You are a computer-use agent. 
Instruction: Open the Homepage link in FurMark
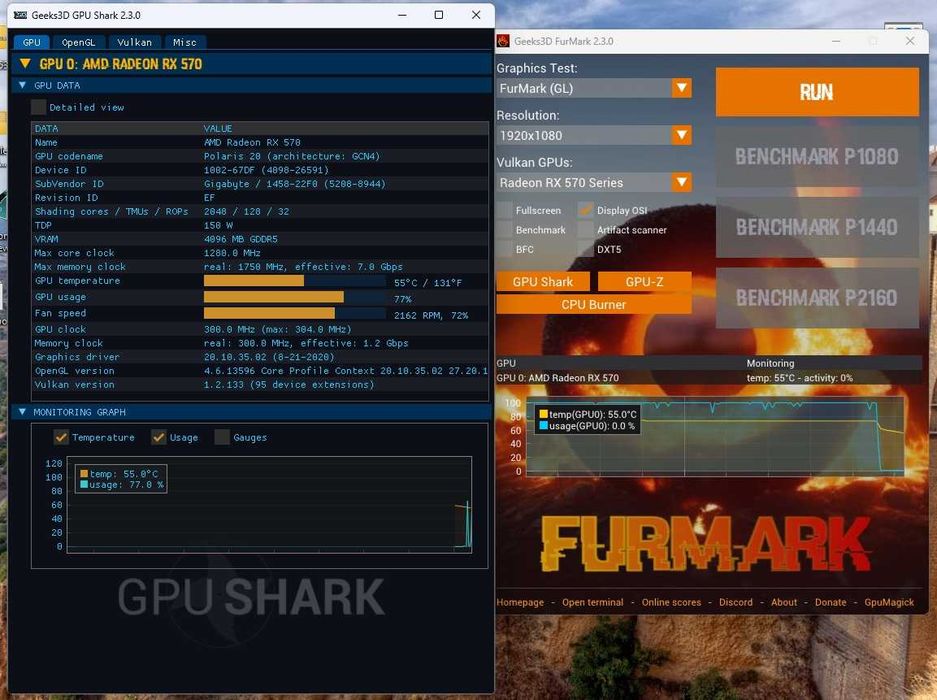520,603
